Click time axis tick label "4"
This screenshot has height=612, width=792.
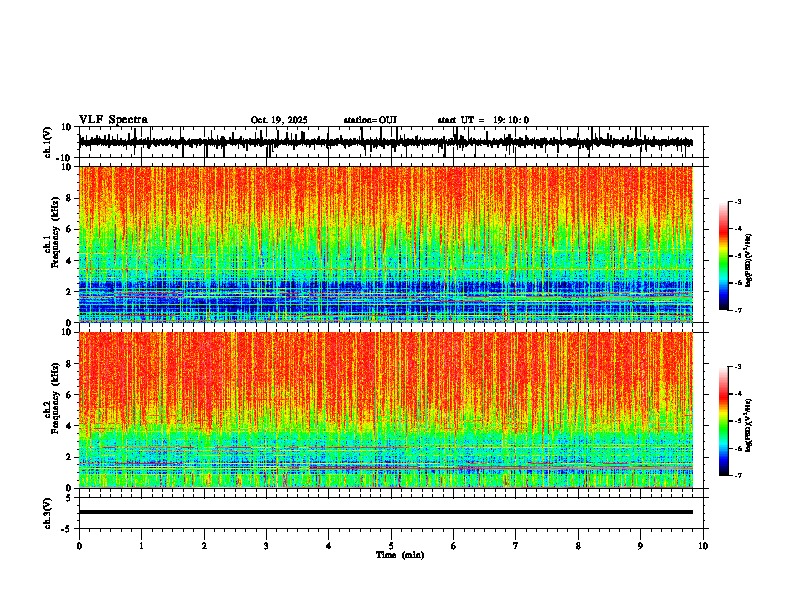[329, 546]
